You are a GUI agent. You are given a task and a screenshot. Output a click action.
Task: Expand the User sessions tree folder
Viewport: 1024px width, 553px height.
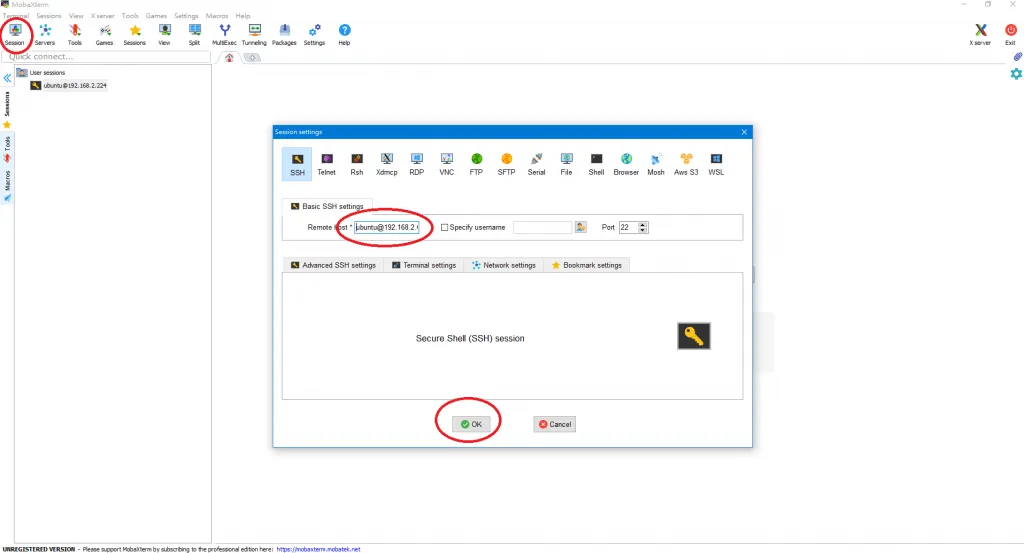[x=22, y=73]
